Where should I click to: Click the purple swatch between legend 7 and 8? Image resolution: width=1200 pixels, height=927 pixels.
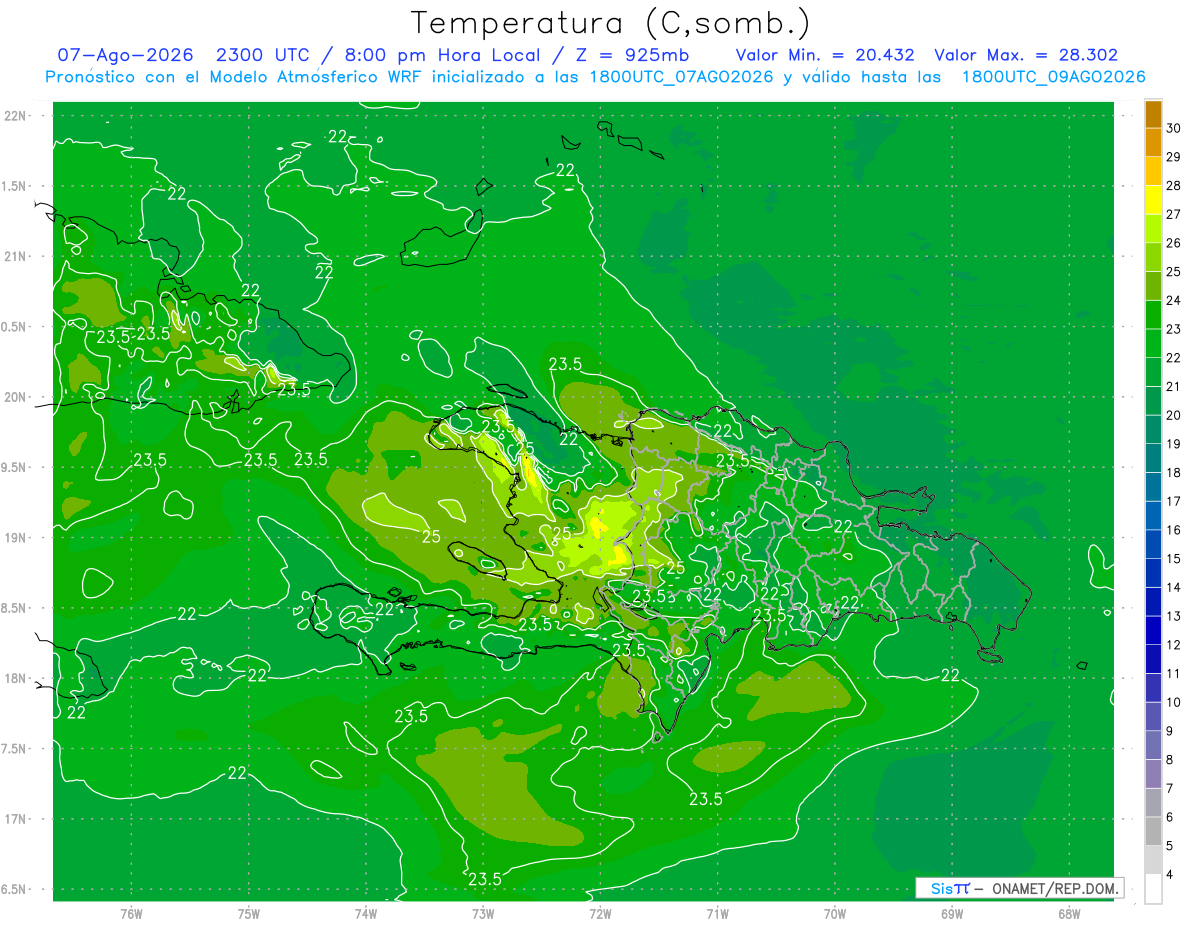coord(1153,774)
